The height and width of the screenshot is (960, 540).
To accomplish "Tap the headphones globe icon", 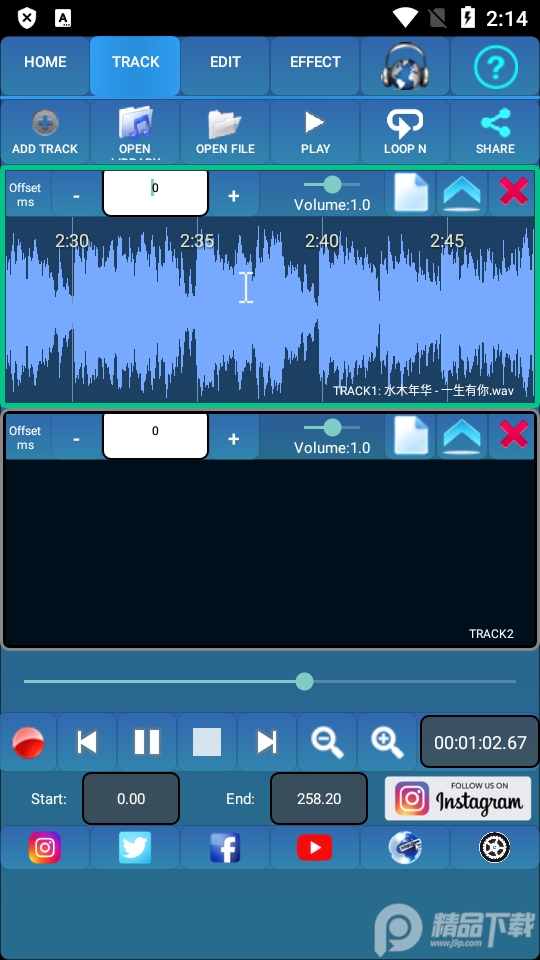I will click(x=405, y=66).
